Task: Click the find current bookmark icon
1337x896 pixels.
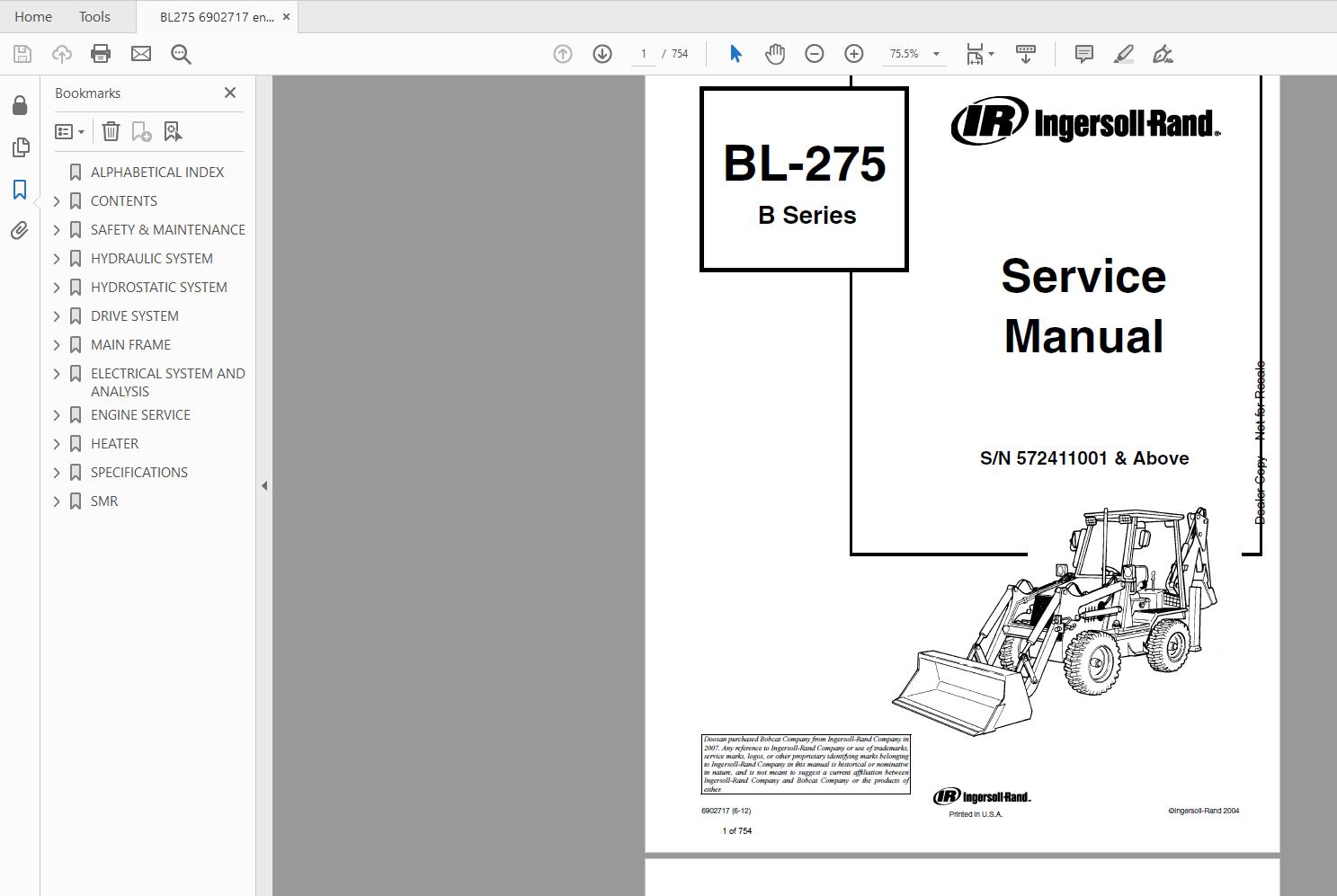Action: (173, 132)
